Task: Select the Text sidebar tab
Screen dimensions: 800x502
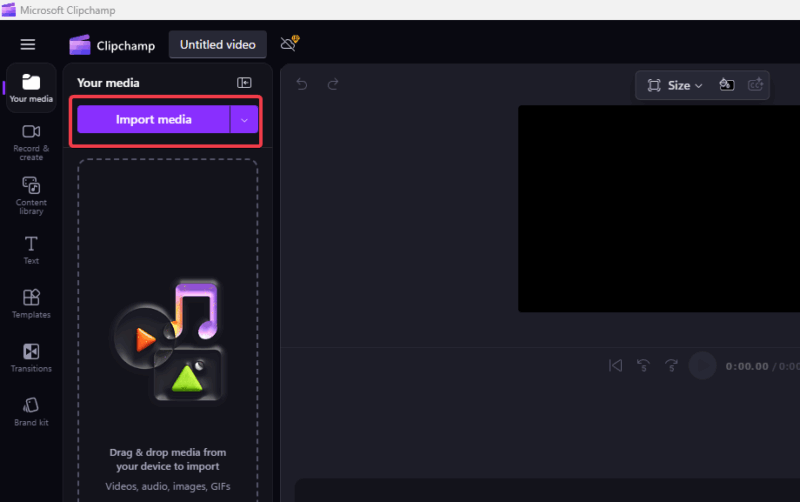Action: pos(31,250)
